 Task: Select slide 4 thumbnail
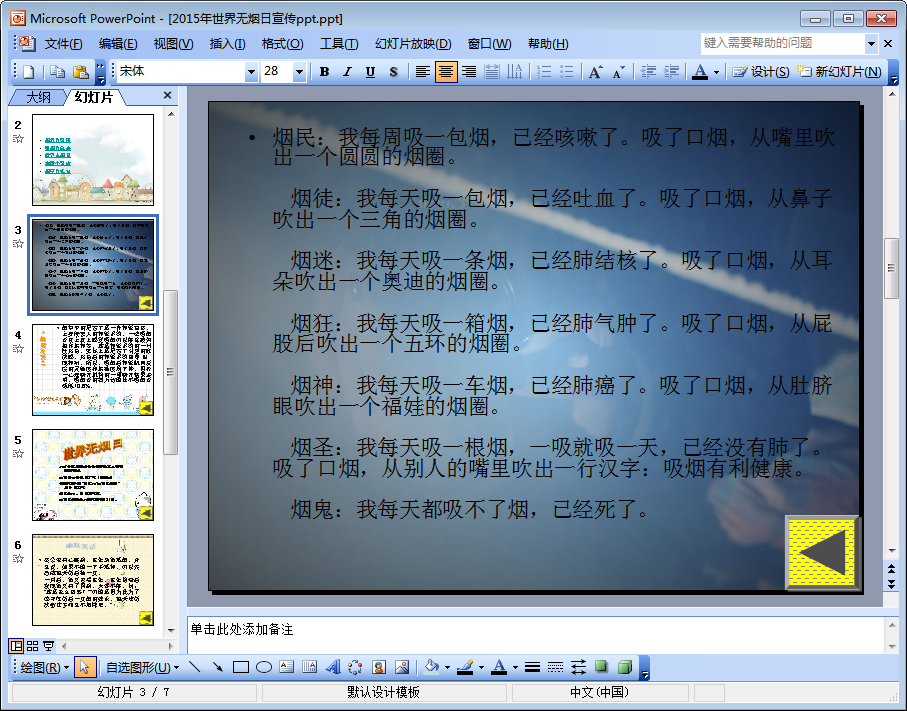[x=93, y=370]
